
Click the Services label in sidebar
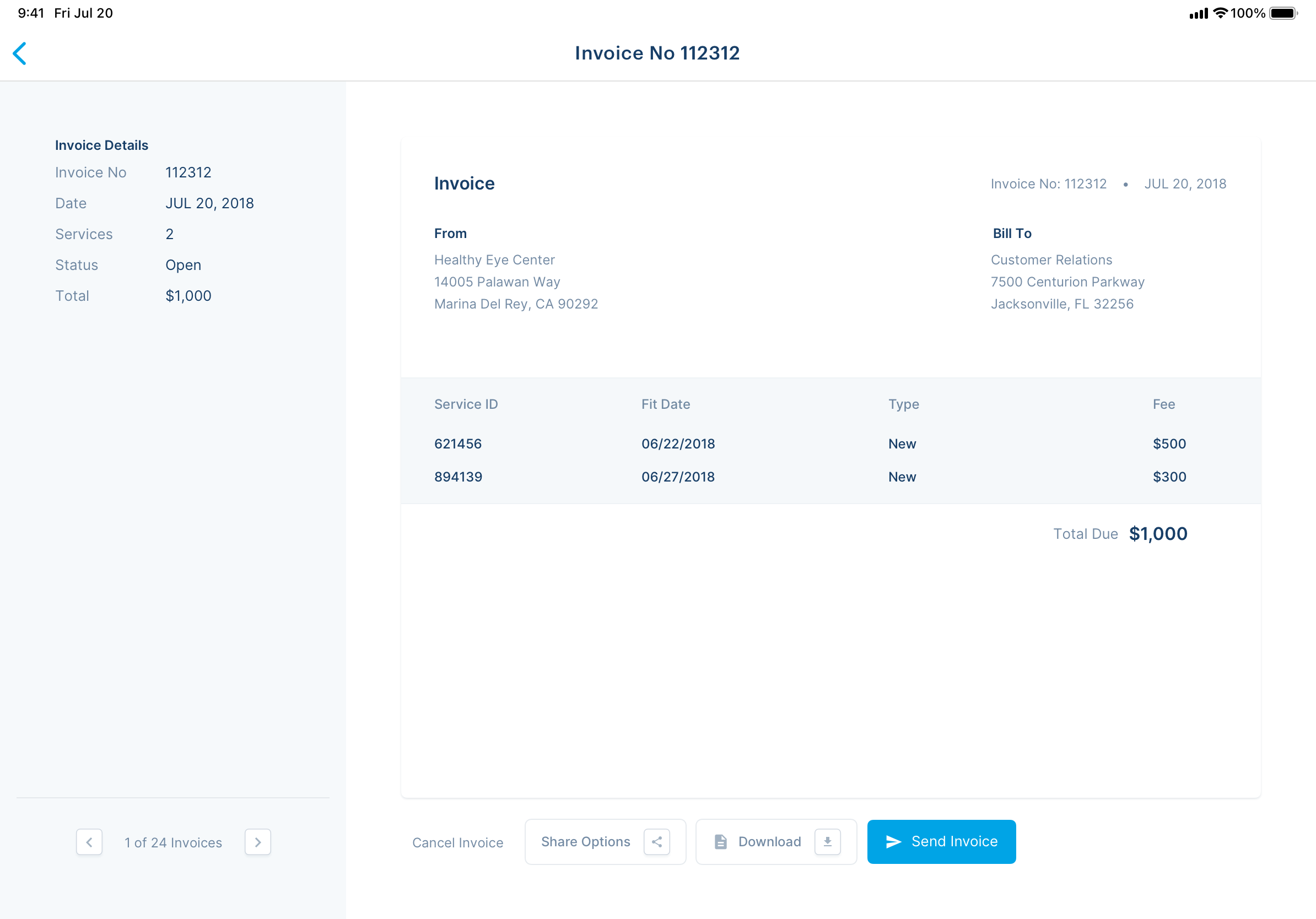[84, 234]
